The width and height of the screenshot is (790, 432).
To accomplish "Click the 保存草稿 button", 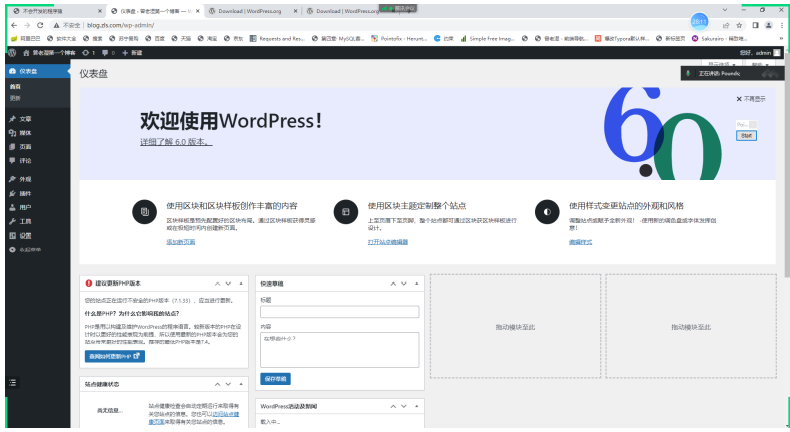I will point(276,379).
